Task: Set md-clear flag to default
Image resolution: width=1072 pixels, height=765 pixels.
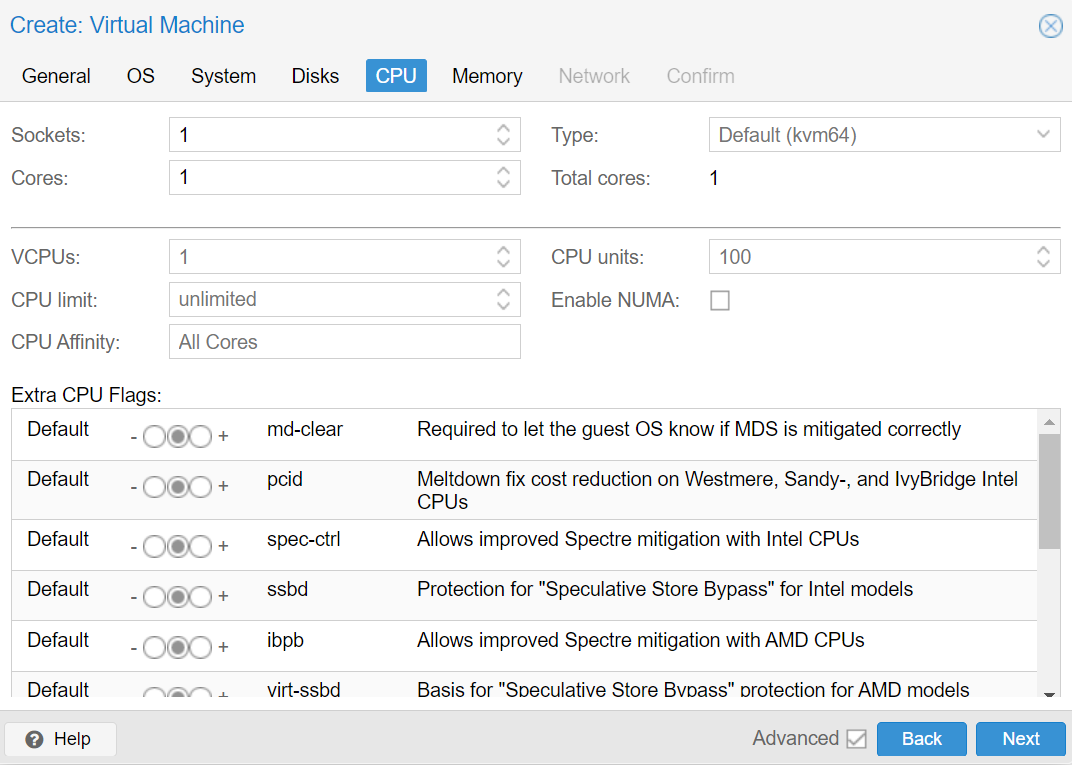Action: click(x=178, y=436)
